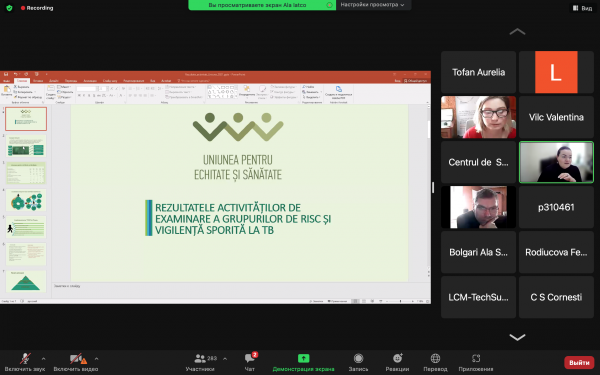Open the Перевод interpretation globe icon

click(435, 359)
